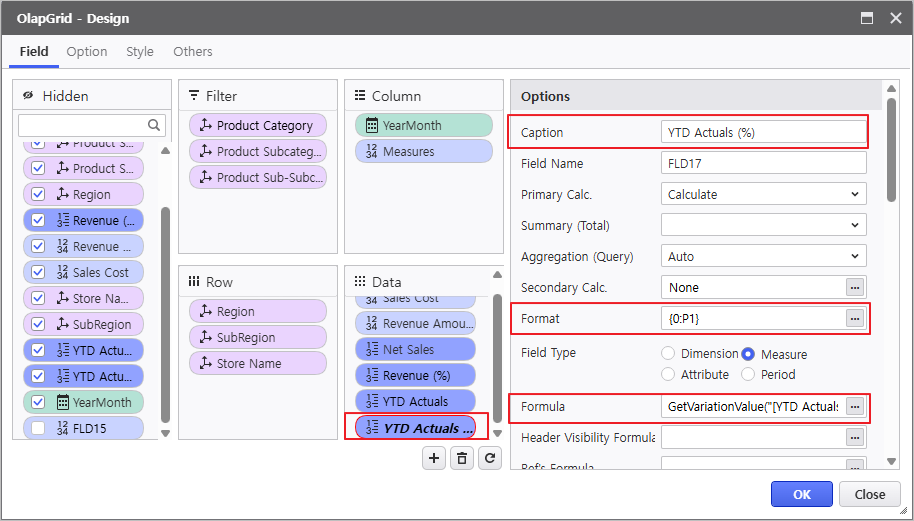Open the Secondary Calc. ellipsis button

(x=854, y=287)
